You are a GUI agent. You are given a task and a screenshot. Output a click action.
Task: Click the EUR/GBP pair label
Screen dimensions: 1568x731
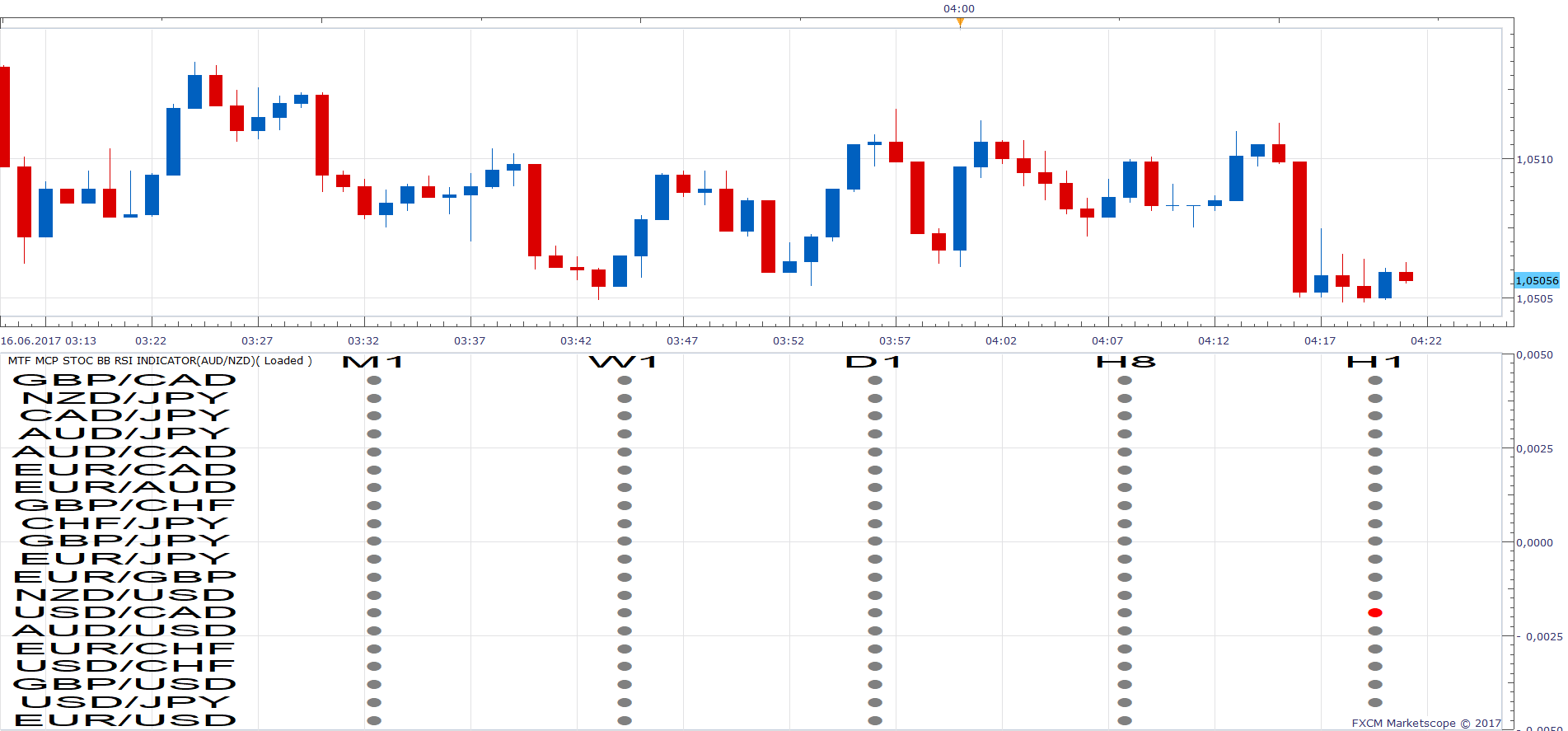pos(125,577)
